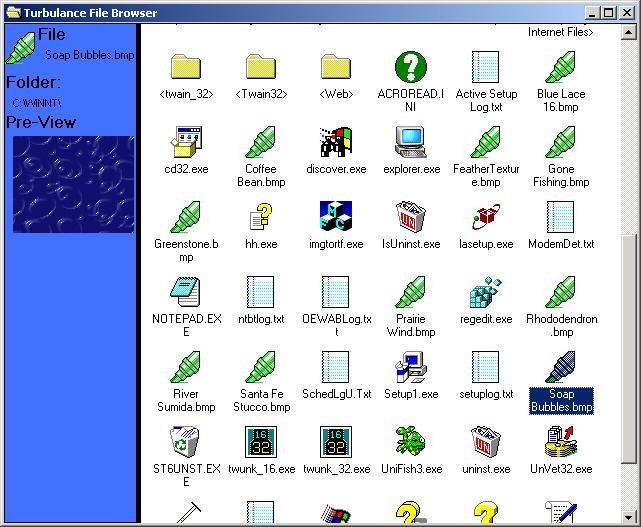Screen dimensions: 641x527
Task: Click the NOTEPAD.EXE icon
Action: (185, 291)
